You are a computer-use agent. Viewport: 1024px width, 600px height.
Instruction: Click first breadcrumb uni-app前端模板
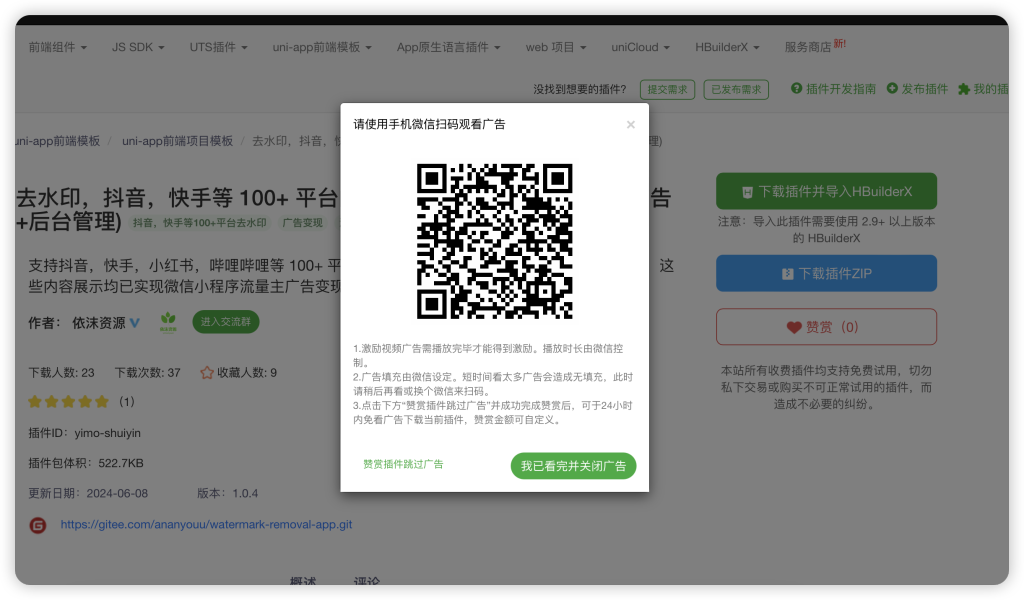(58, 141)
